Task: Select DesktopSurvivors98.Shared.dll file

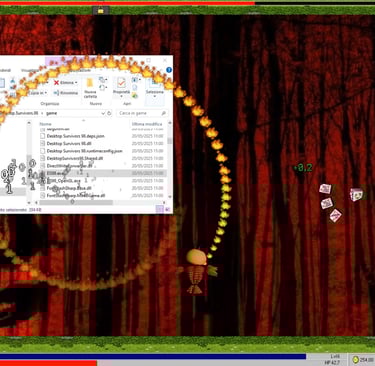Action: (x=75, y=158)
